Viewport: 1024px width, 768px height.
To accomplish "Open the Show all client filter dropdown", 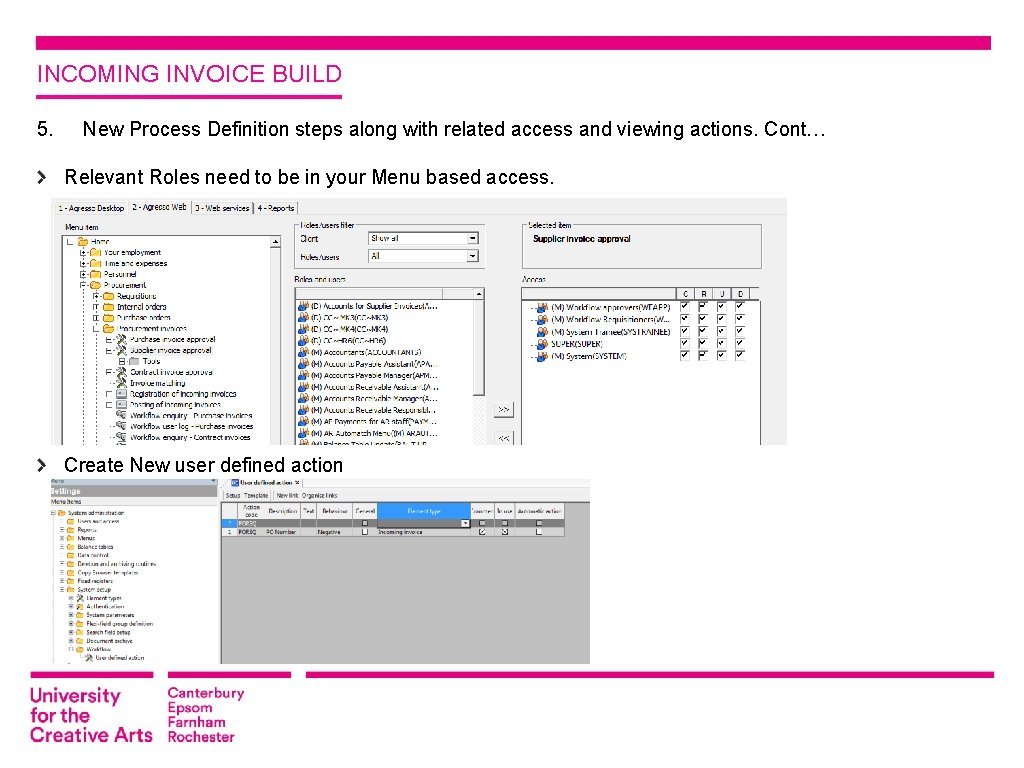I will tap(472, 238).
